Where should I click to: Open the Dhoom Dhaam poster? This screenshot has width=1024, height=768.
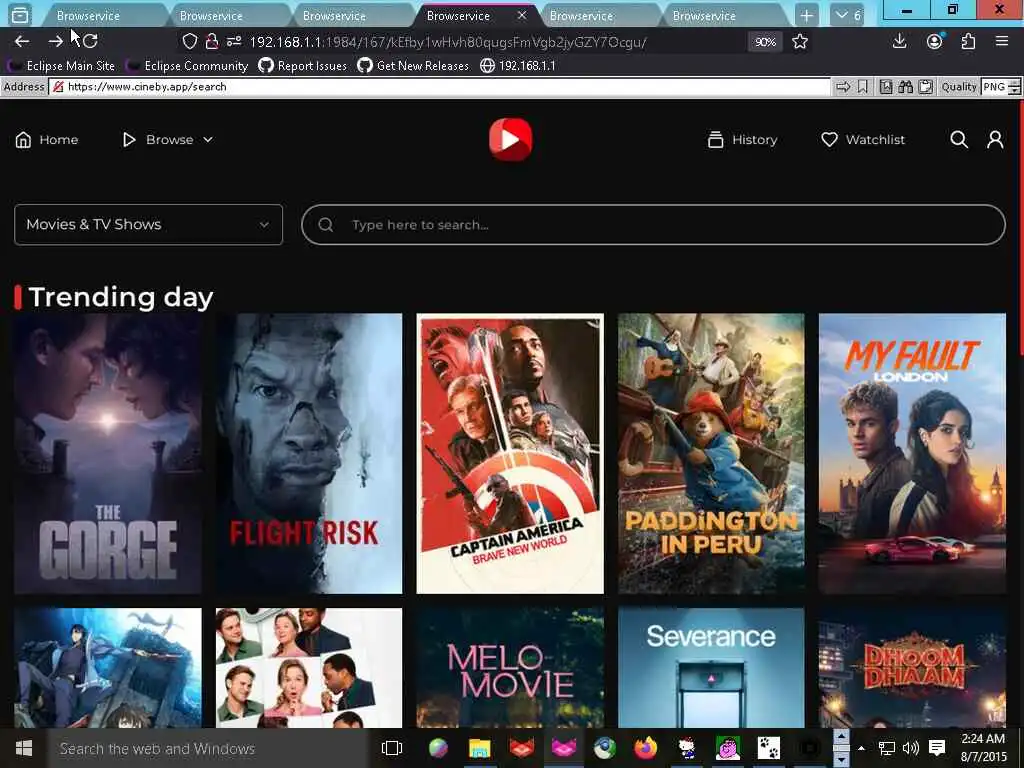[x=912, y=667]
